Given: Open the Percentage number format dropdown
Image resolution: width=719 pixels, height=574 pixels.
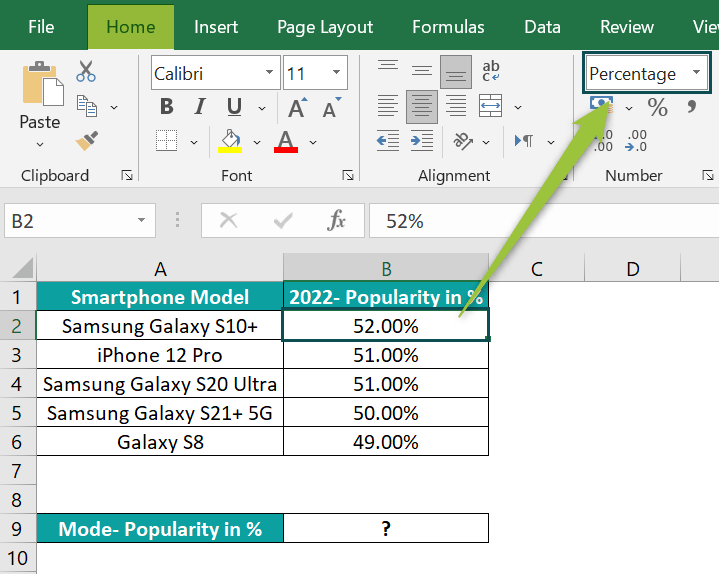Looking at the screenshot, I should point(697,72).
